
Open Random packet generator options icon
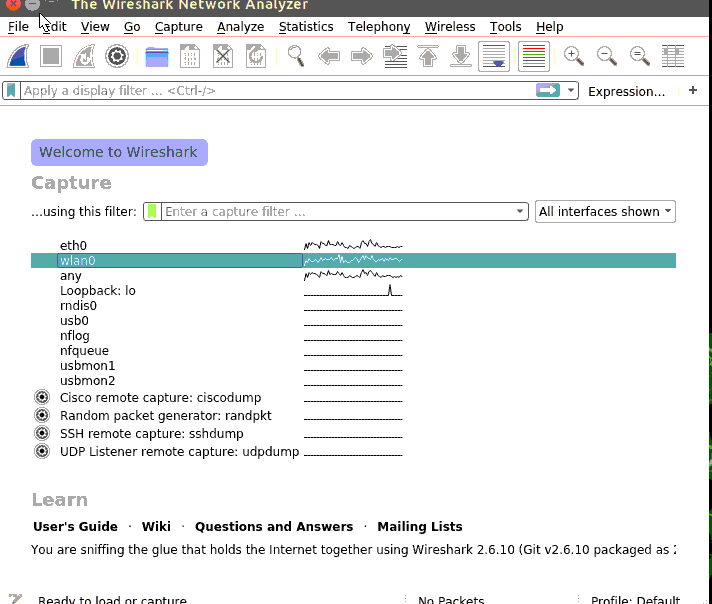click(42, 415)
